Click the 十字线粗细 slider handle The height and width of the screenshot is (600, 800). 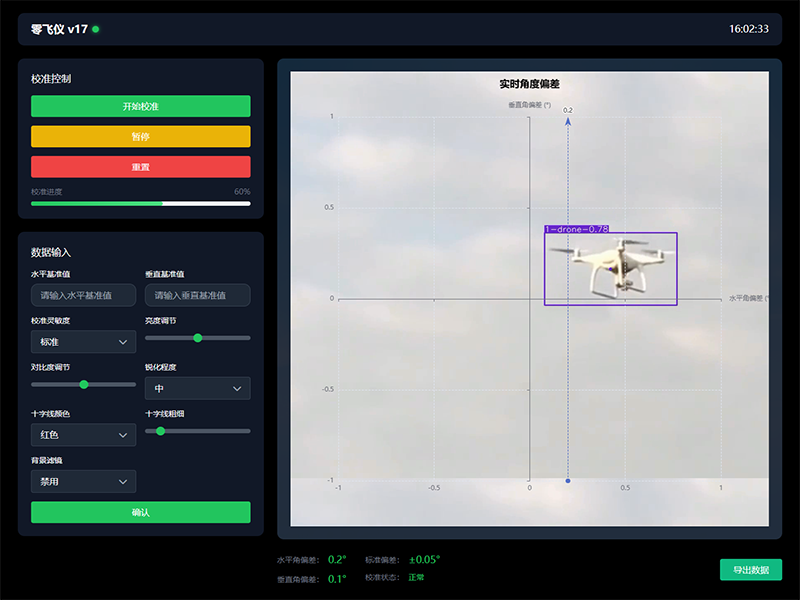point(160,431)
